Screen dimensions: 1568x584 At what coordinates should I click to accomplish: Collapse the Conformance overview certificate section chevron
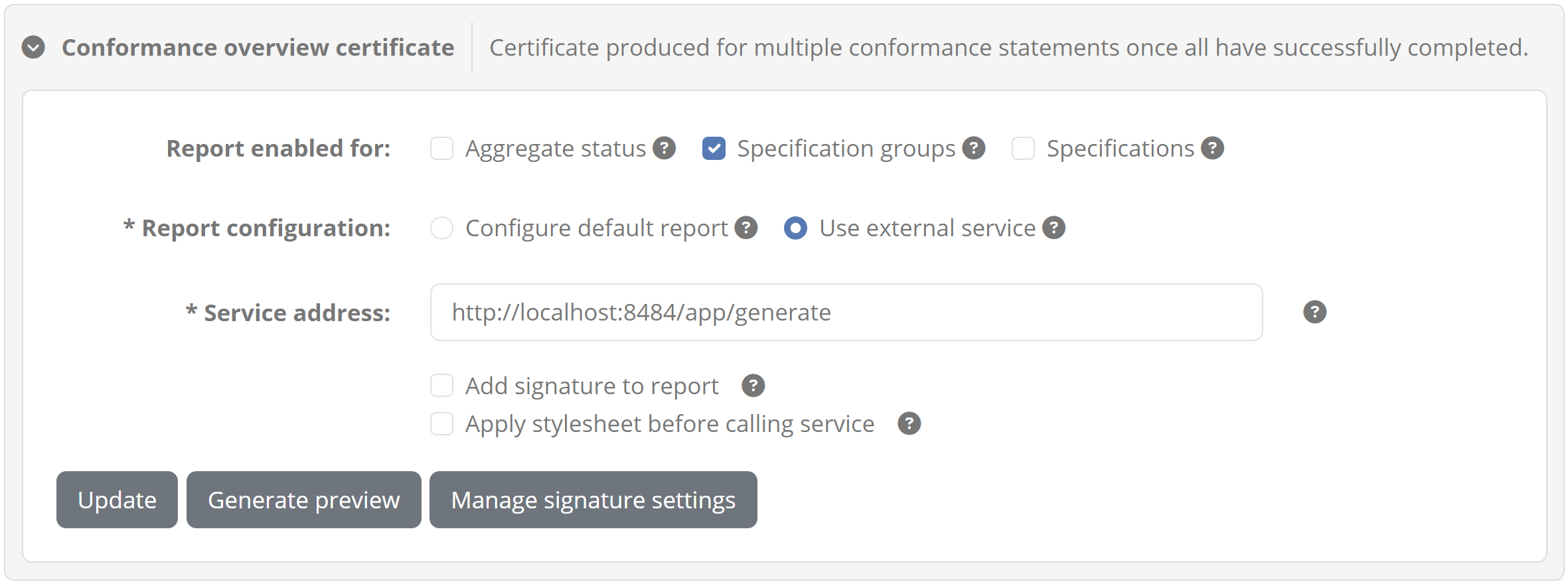tap(33, 47)
